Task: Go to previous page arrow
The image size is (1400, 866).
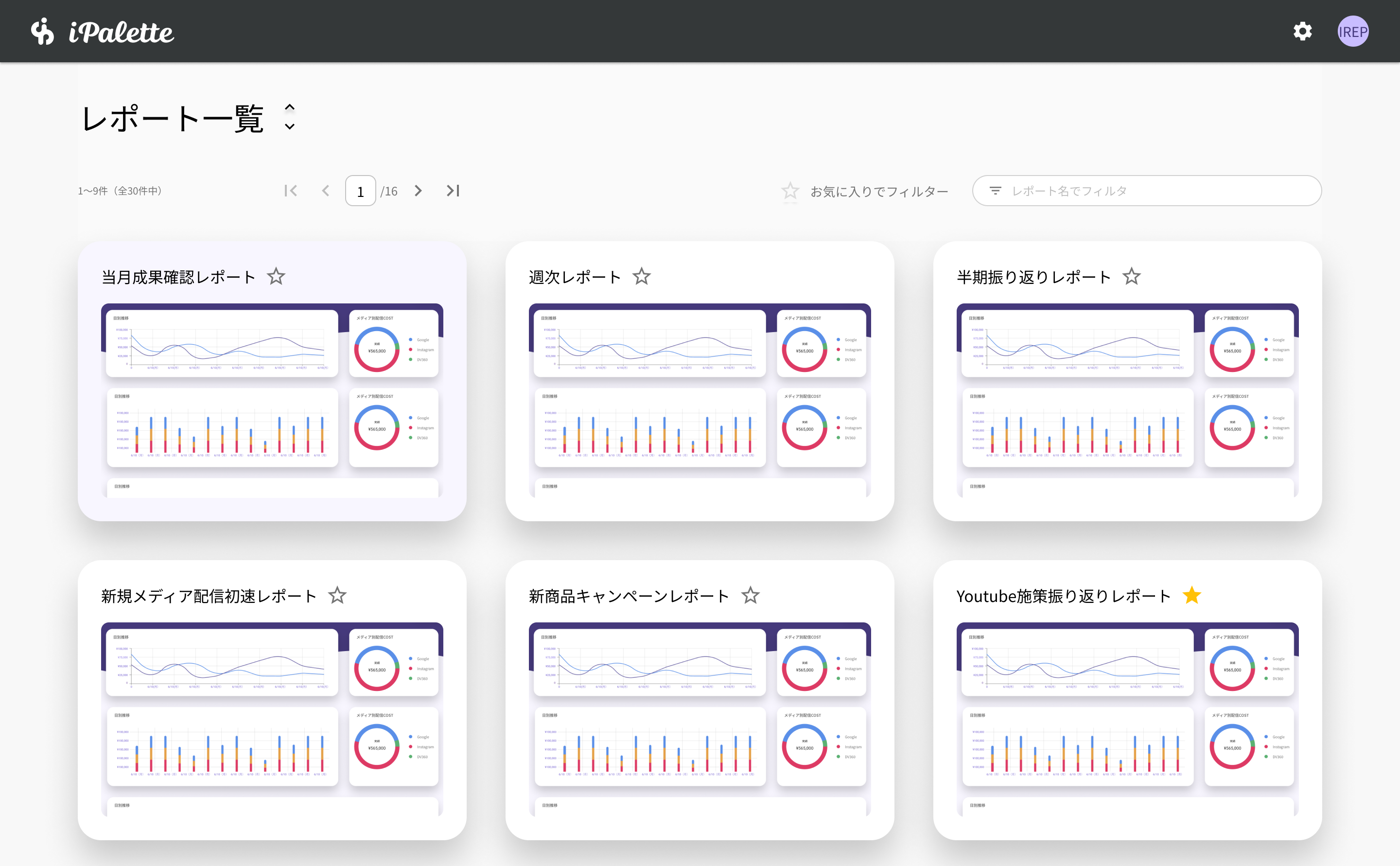Action: tap(326, 191)
